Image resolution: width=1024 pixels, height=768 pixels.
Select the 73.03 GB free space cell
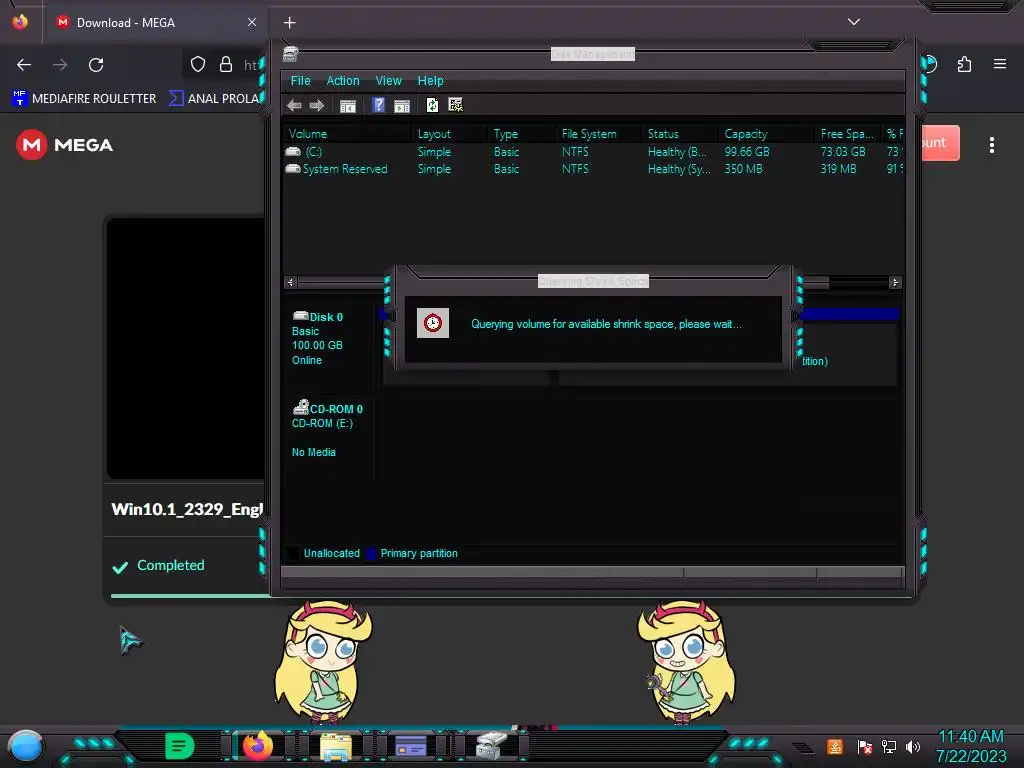(843, 152)
